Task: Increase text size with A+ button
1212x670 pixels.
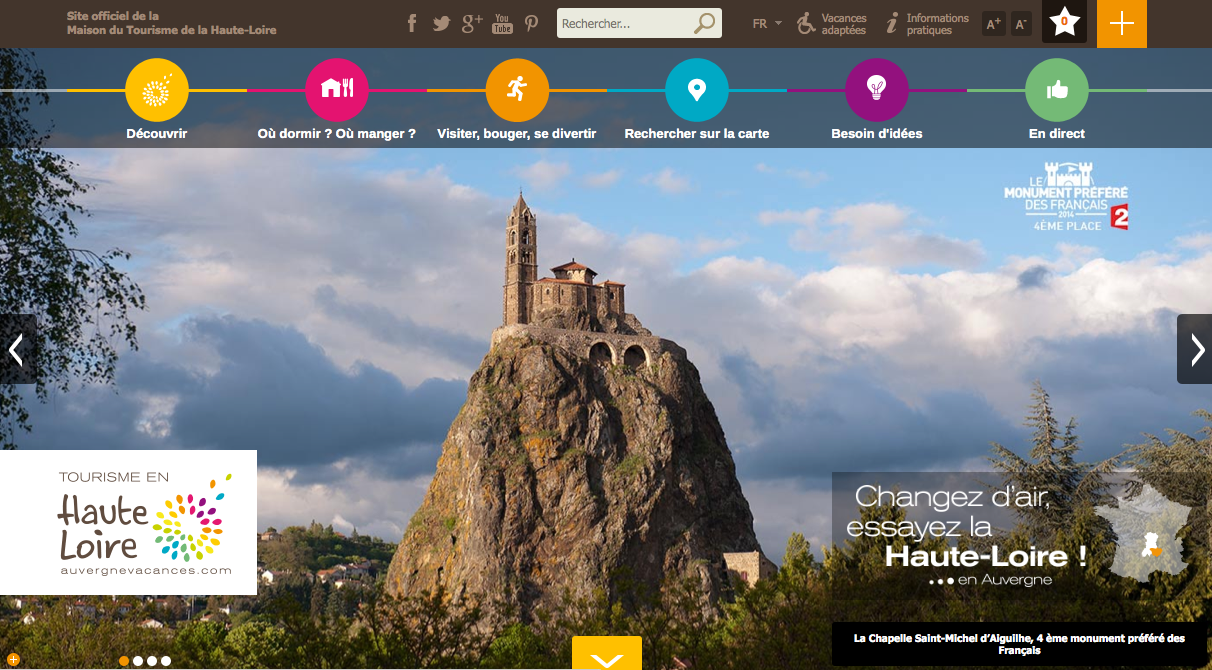Action: [x=993, y=24]
